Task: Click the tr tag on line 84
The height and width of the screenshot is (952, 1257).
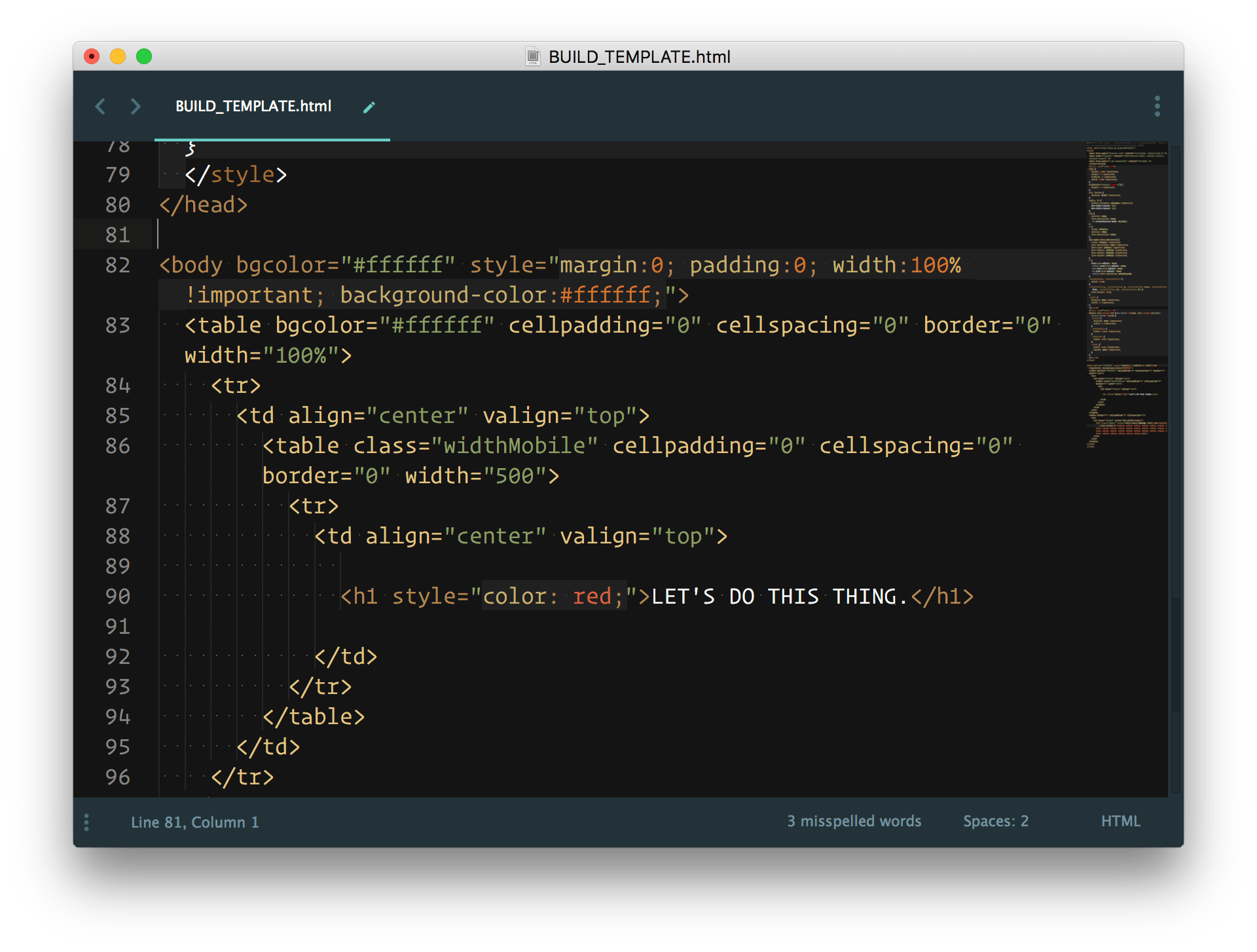Action: click(236, 386)
